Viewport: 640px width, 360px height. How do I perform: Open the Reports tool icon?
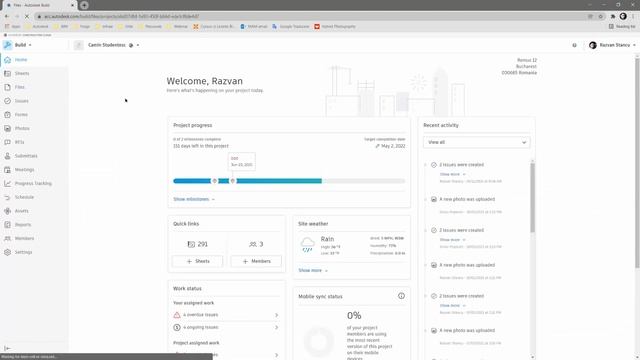7,224
